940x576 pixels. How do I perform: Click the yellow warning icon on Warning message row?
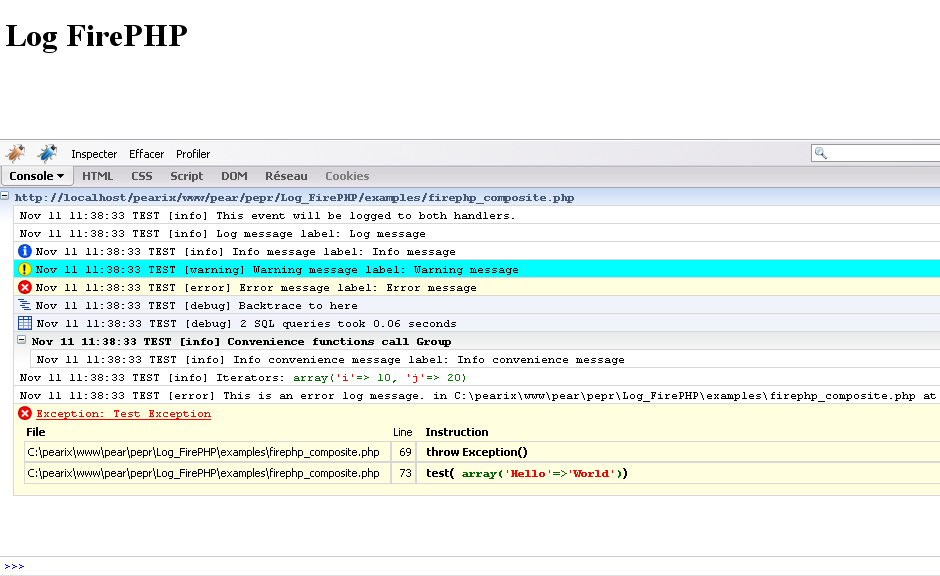click(25, 269)
